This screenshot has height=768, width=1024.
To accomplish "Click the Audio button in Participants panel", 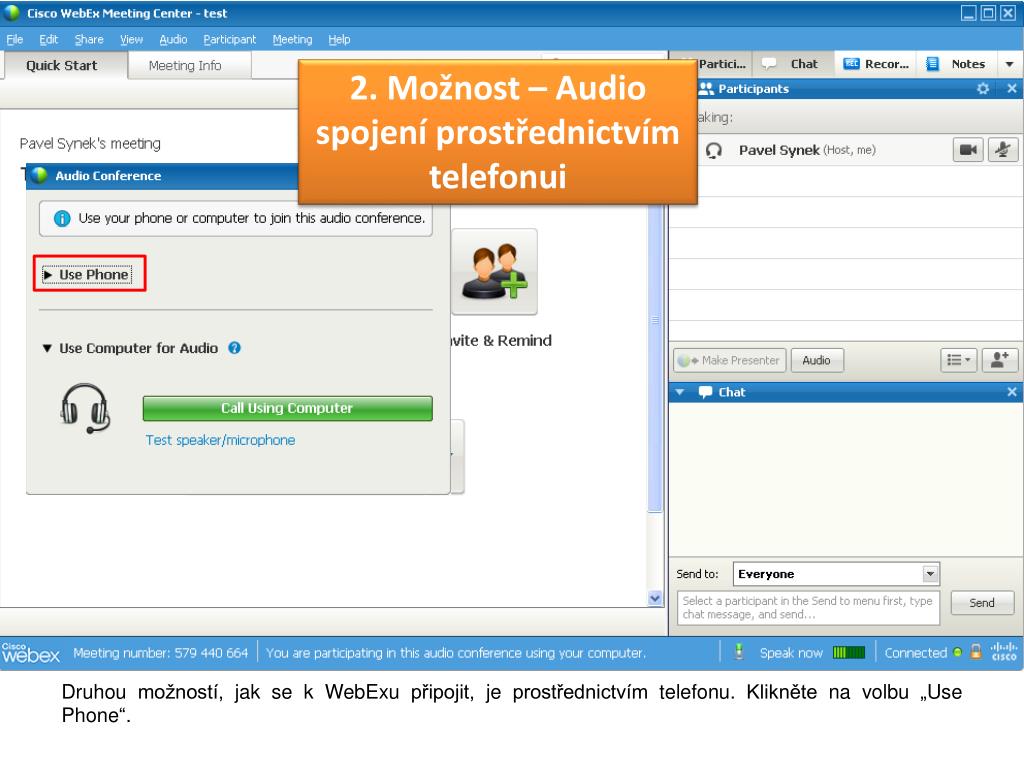I will pos(816,360).
